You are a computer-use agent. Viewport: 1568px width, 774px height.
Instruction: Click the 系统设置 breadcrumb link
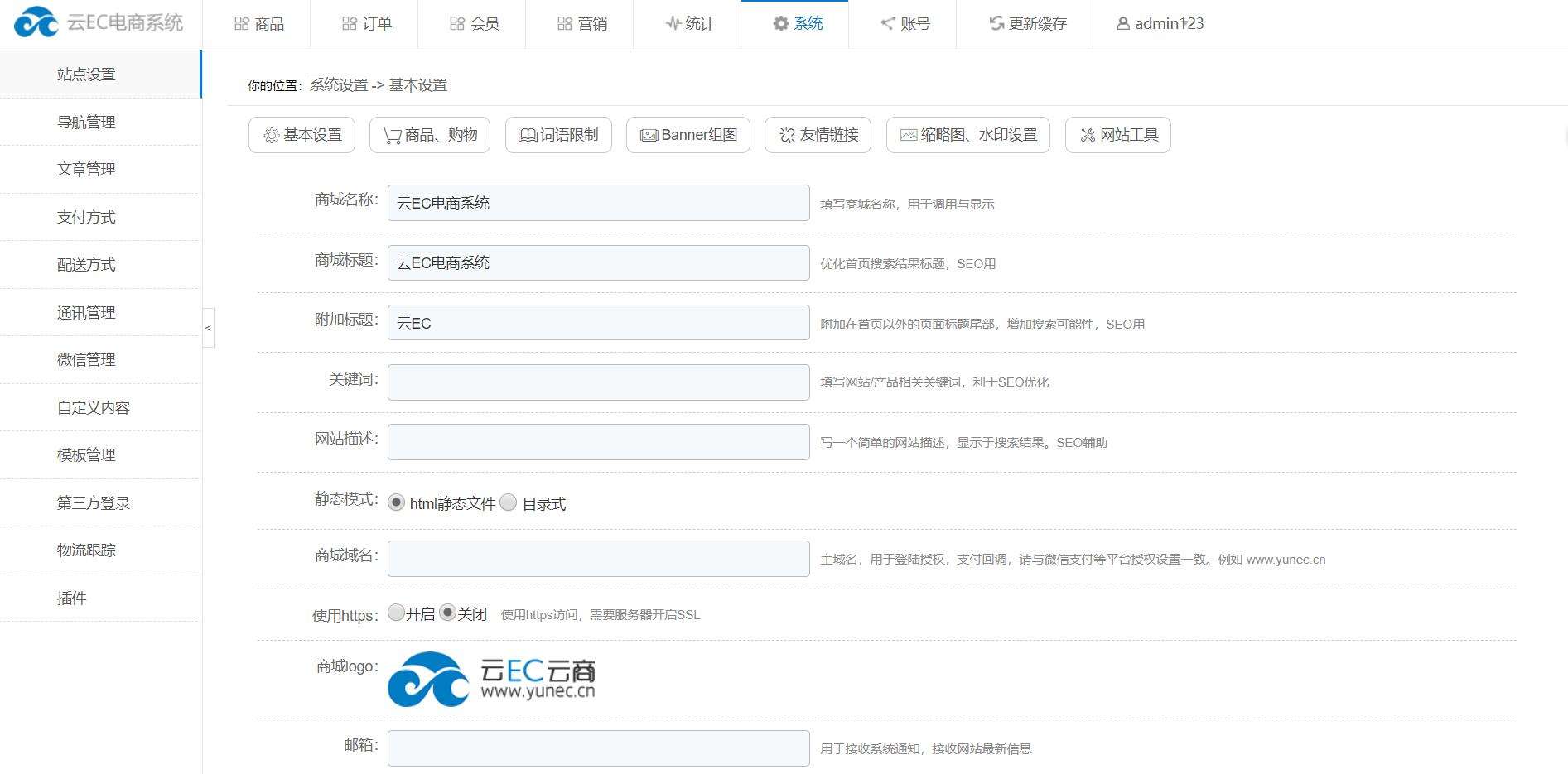336,85
